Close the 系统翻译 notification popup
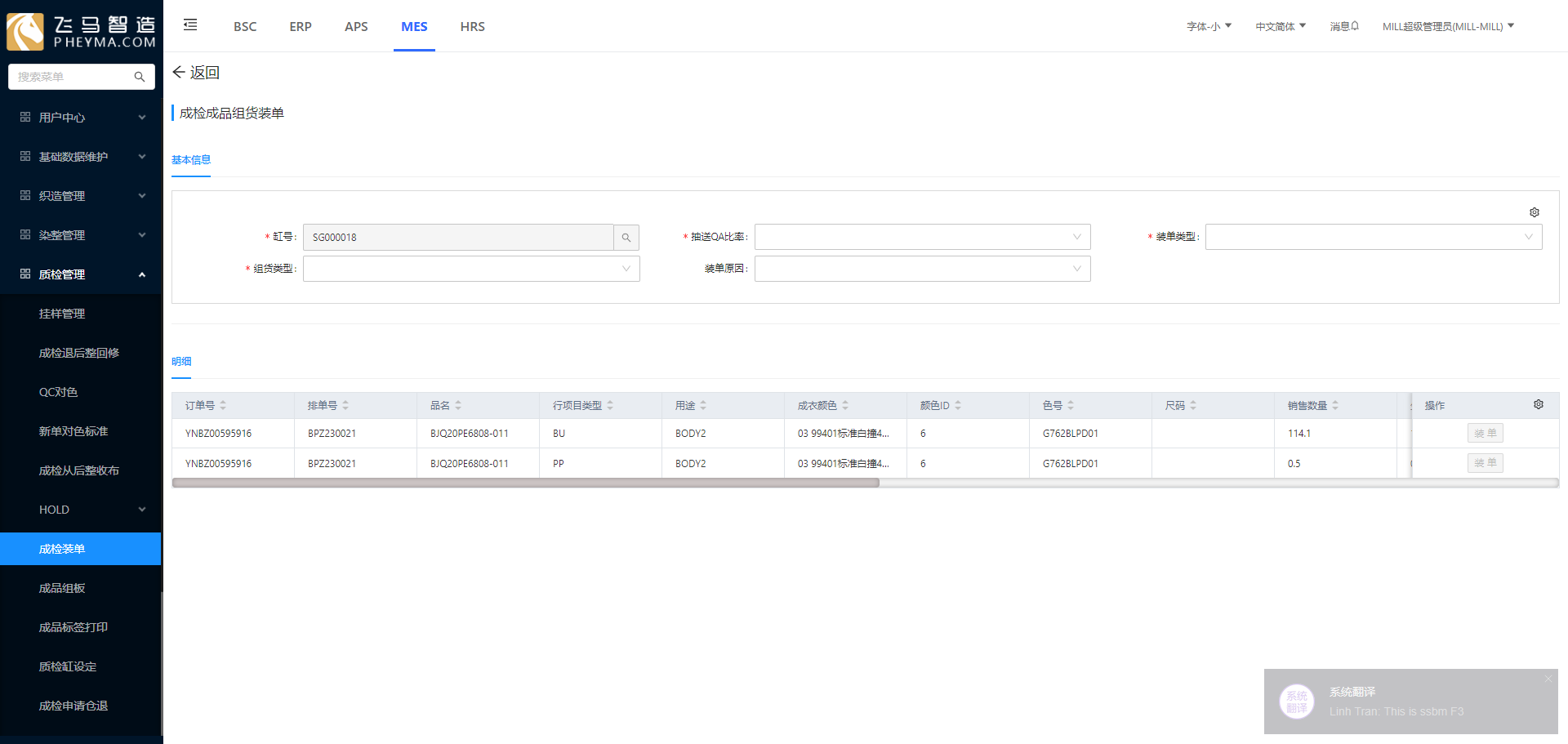1568x744 pixels. (x=1548, y=679)
